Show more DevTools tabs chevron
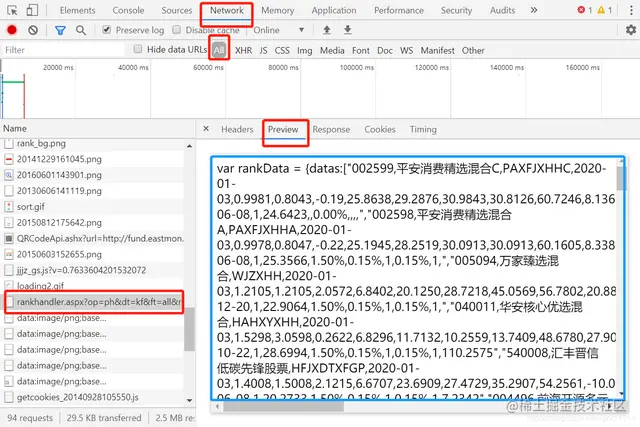640x427 pixels. (533, 10)
